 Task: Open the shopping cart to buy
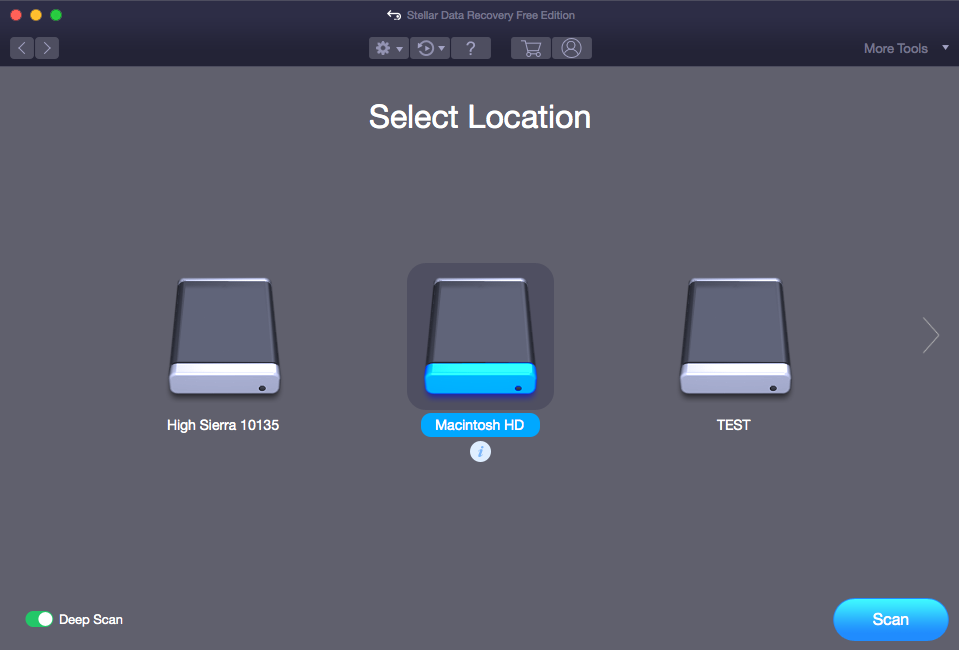point(531,48)
